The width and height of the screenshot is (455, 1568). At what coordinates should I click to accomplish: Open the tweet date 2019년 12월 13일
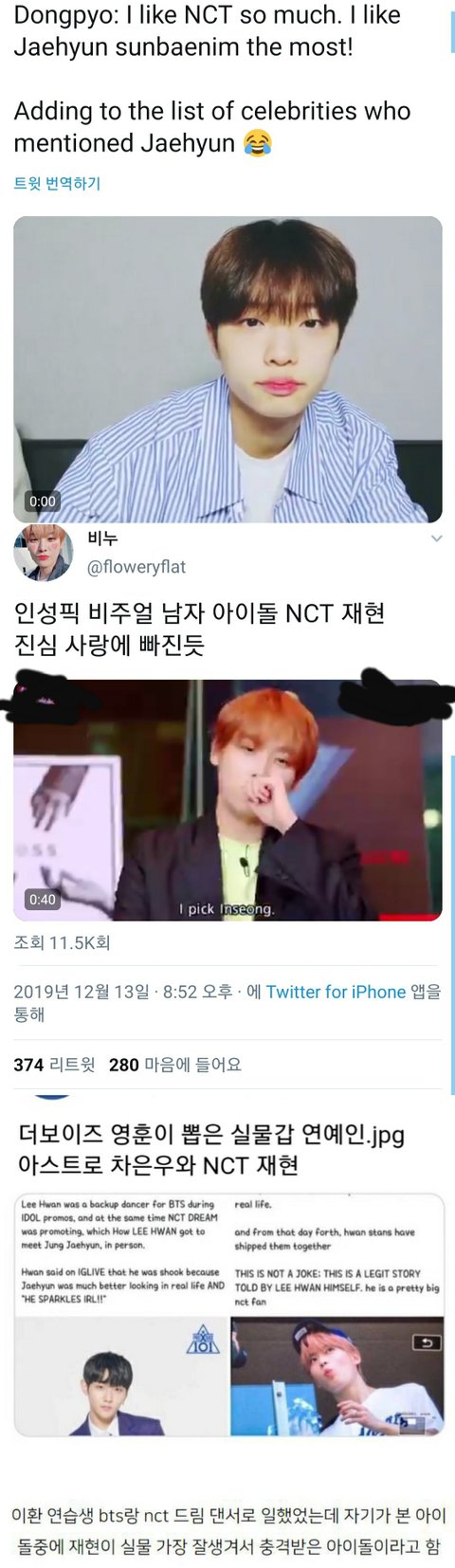tap(82, 992)
